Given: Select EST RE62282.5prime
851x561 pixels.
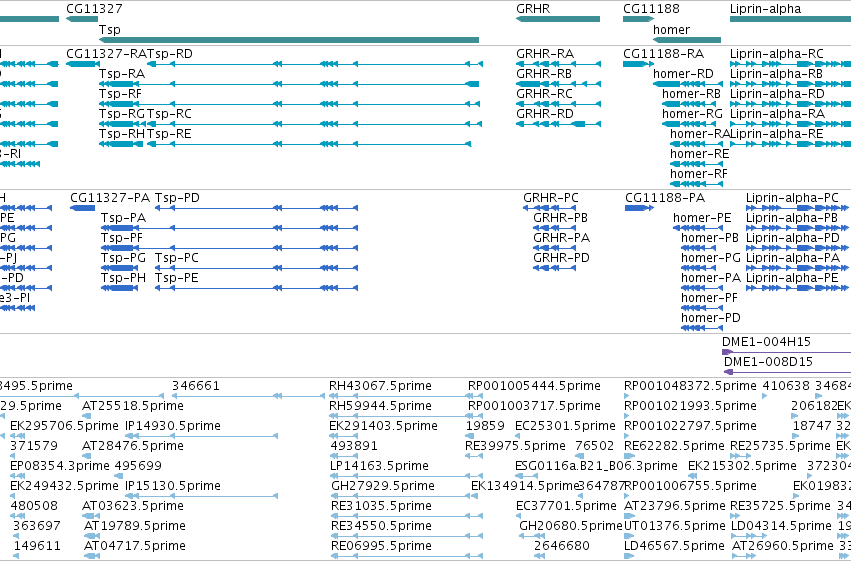Looking at the screenshot, I should coord(674,447).
